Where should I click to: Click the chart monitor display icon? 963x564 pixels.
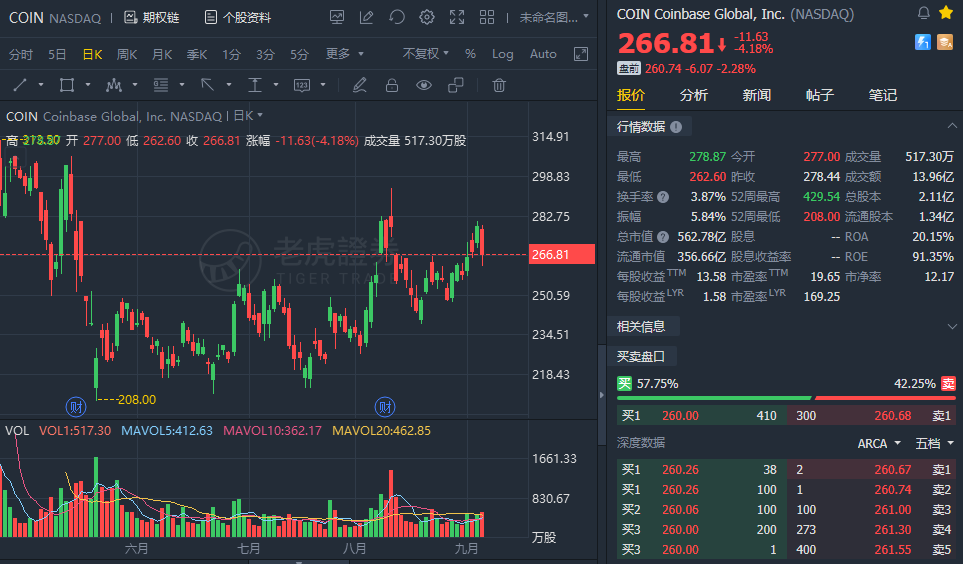click(x=337, y=17)
